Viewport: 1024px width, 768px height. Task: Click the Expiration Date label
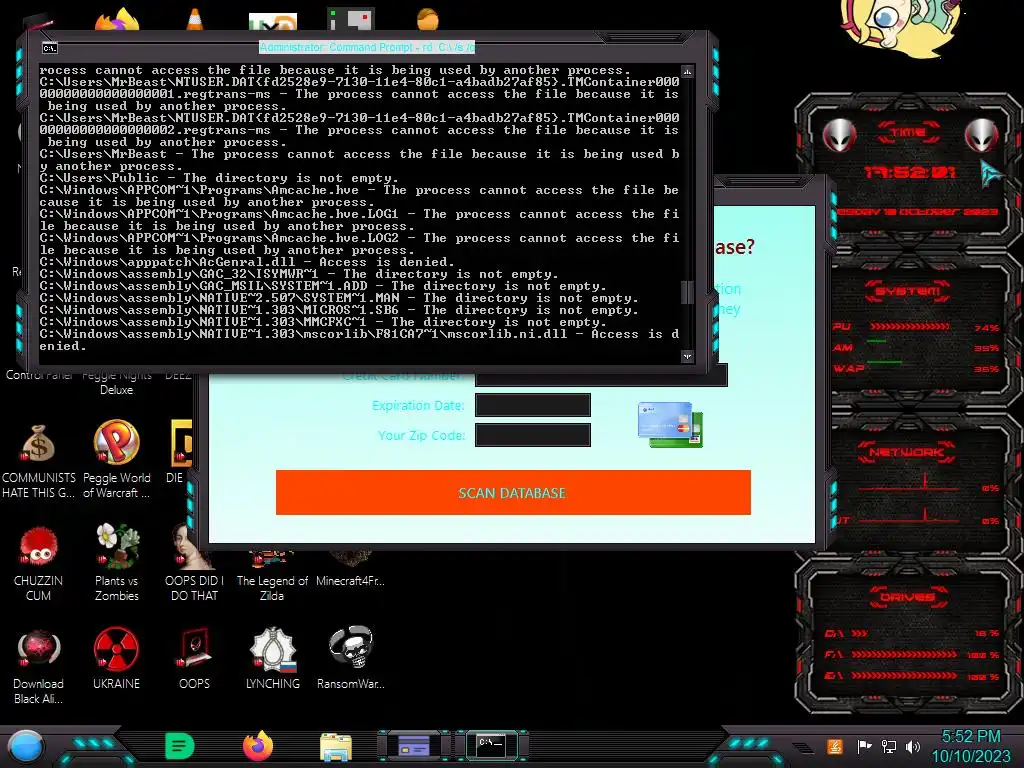(418, 406)
